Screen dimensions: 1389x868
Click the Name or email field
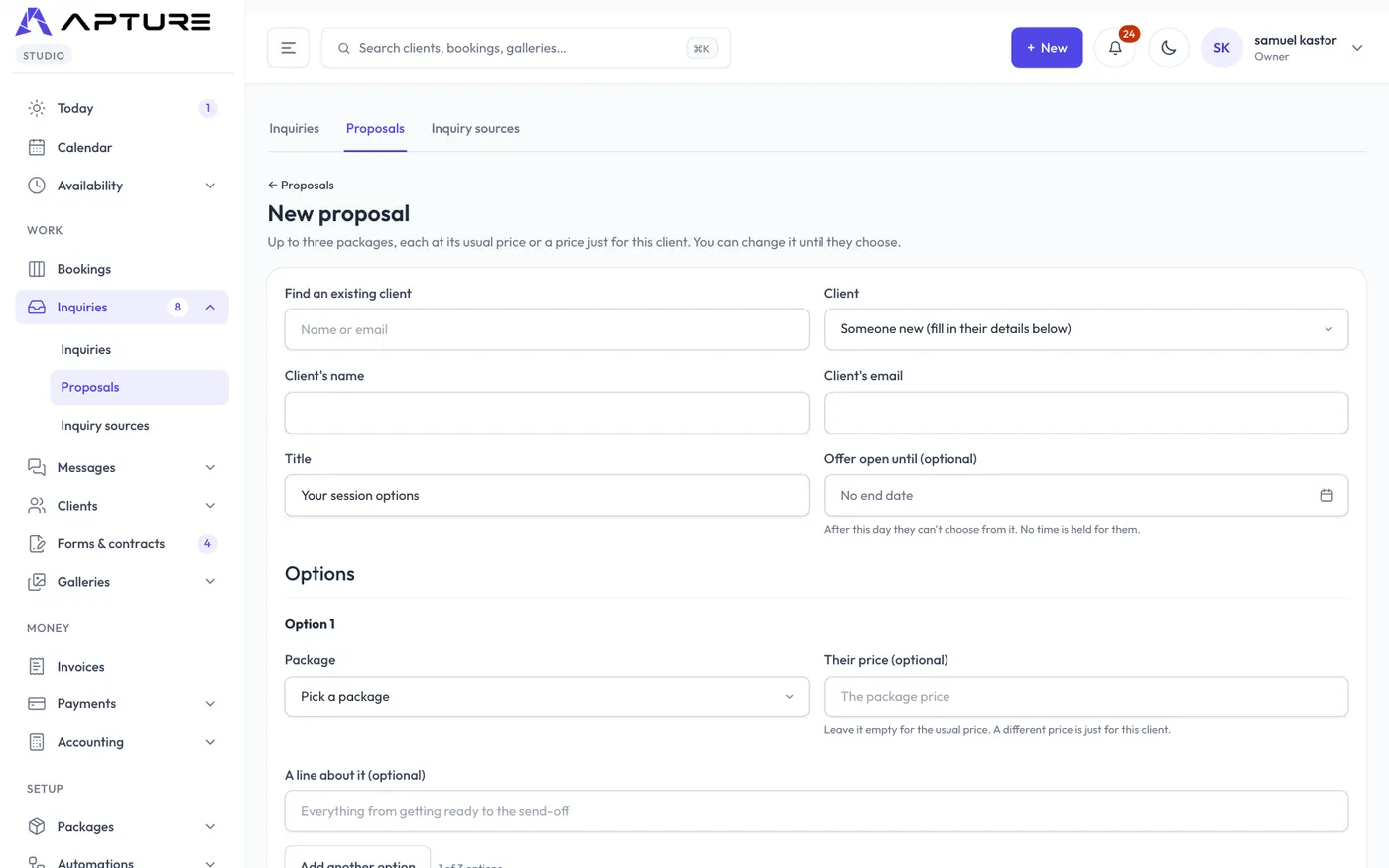coord(547,329)
